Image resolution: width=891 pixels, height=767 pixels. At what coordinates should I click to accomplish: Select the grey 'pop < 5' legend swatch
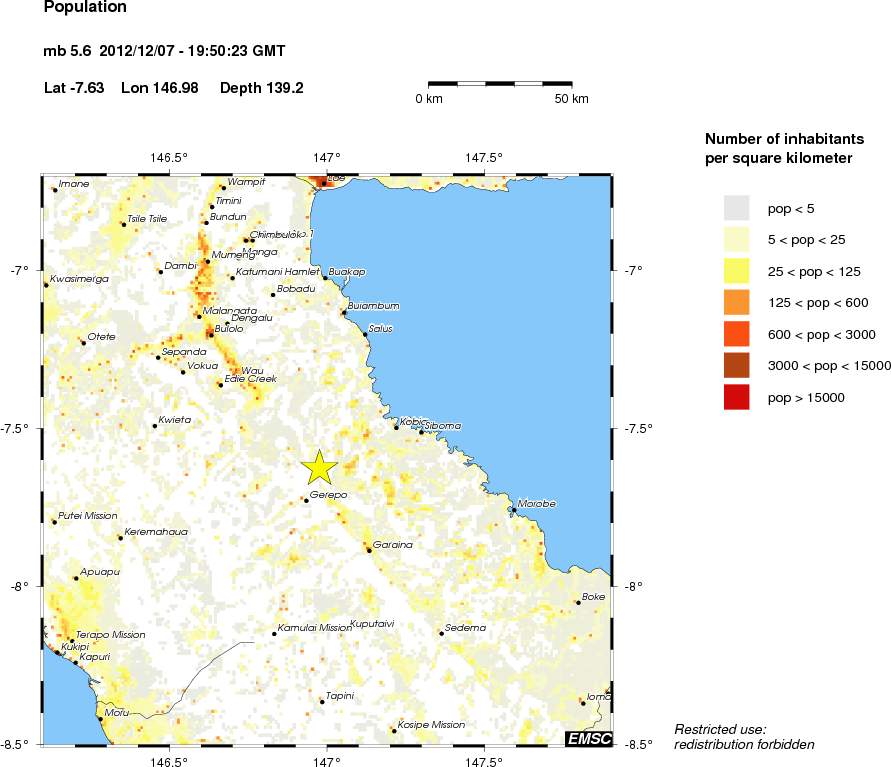pyautogui.click(x=736, y=208)
